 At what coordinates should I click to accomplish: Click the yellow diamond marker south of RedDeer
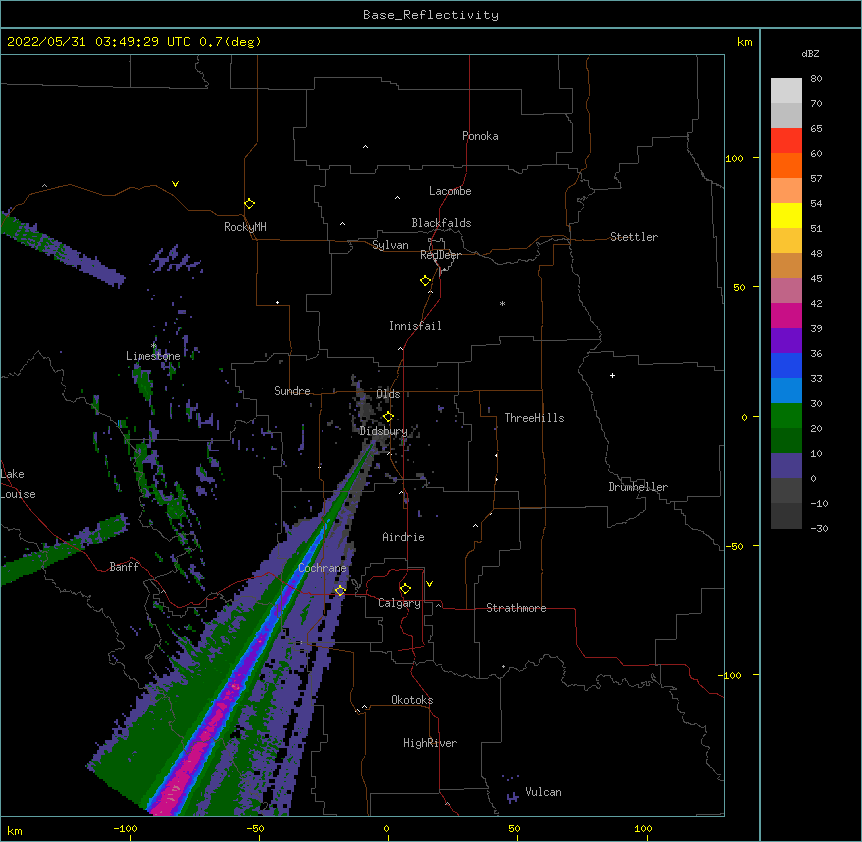click(x=425, y=281)
